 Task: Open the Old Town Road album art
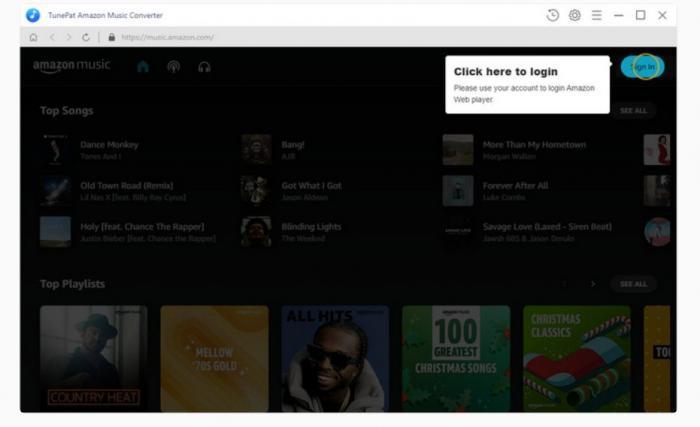(x=55, y=191)
